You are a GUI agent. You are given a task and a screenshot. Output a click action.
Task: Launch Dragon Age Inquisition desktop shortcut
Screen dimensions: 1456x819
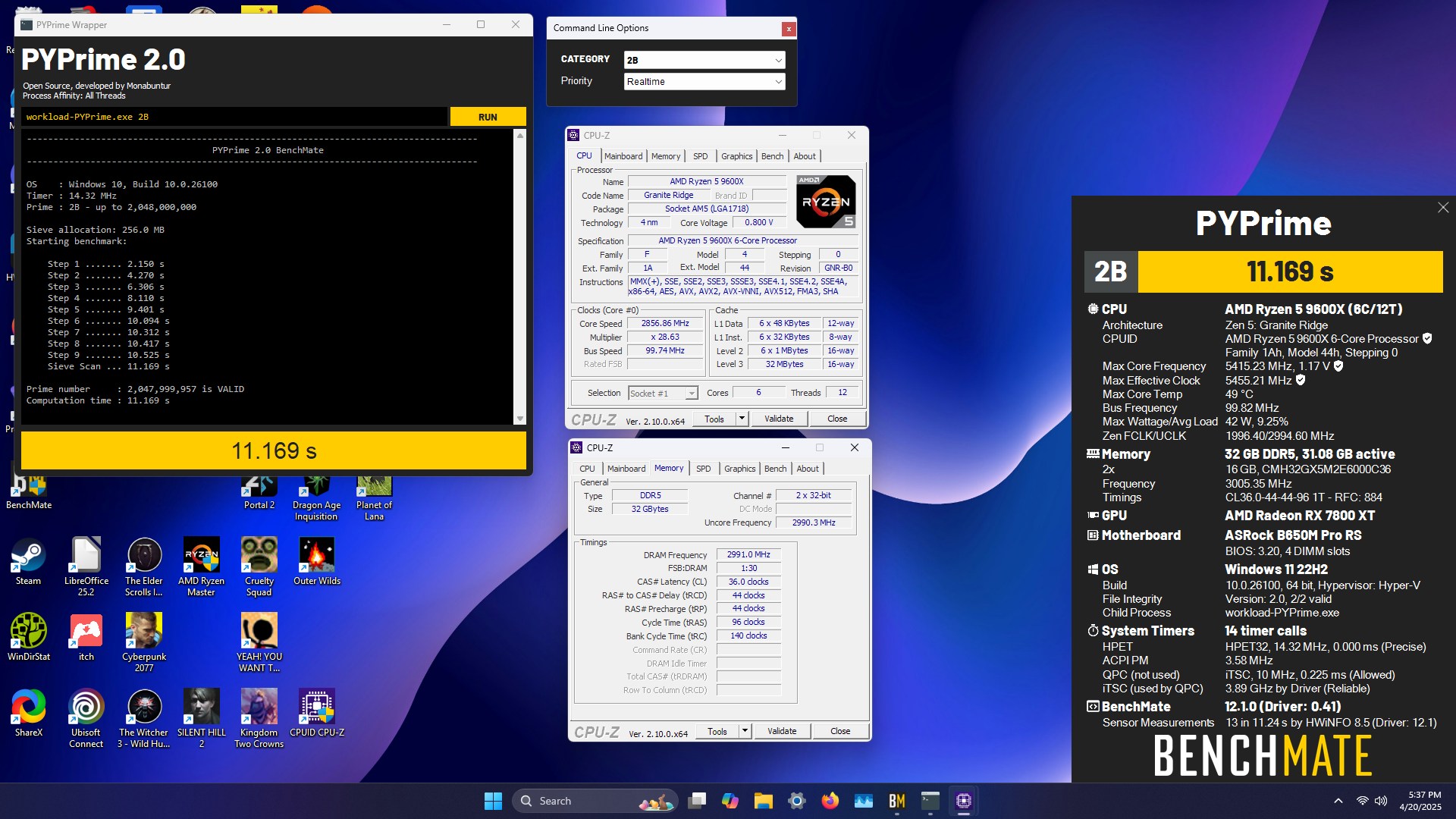[316, 498]
